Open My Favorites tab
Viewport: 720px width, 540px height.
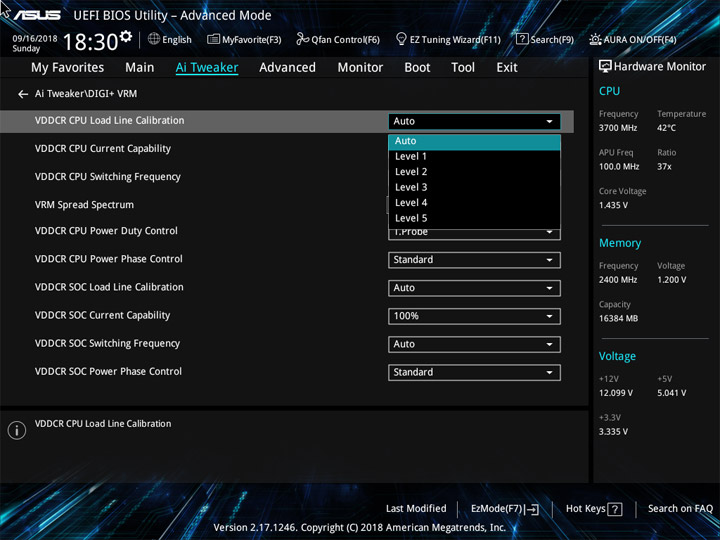coord(68,68)
